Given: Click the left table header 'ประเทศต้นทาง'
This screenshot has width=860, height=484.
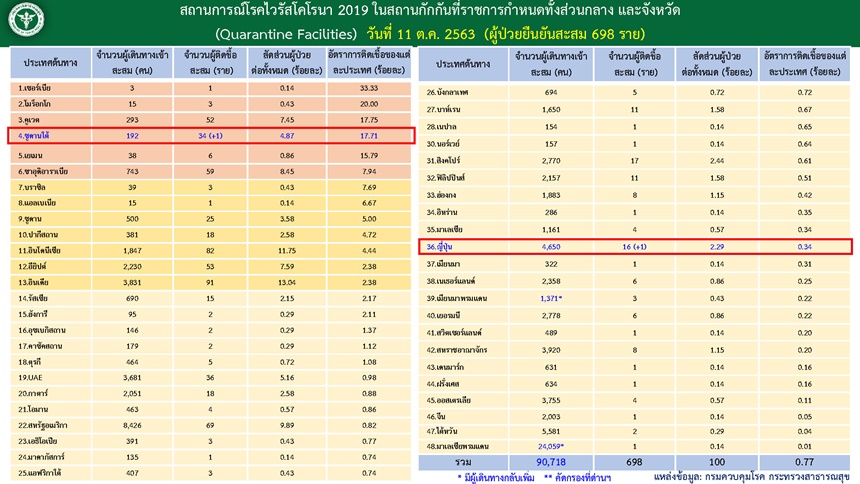Looking at the screenshot, I should coord(50,63).
